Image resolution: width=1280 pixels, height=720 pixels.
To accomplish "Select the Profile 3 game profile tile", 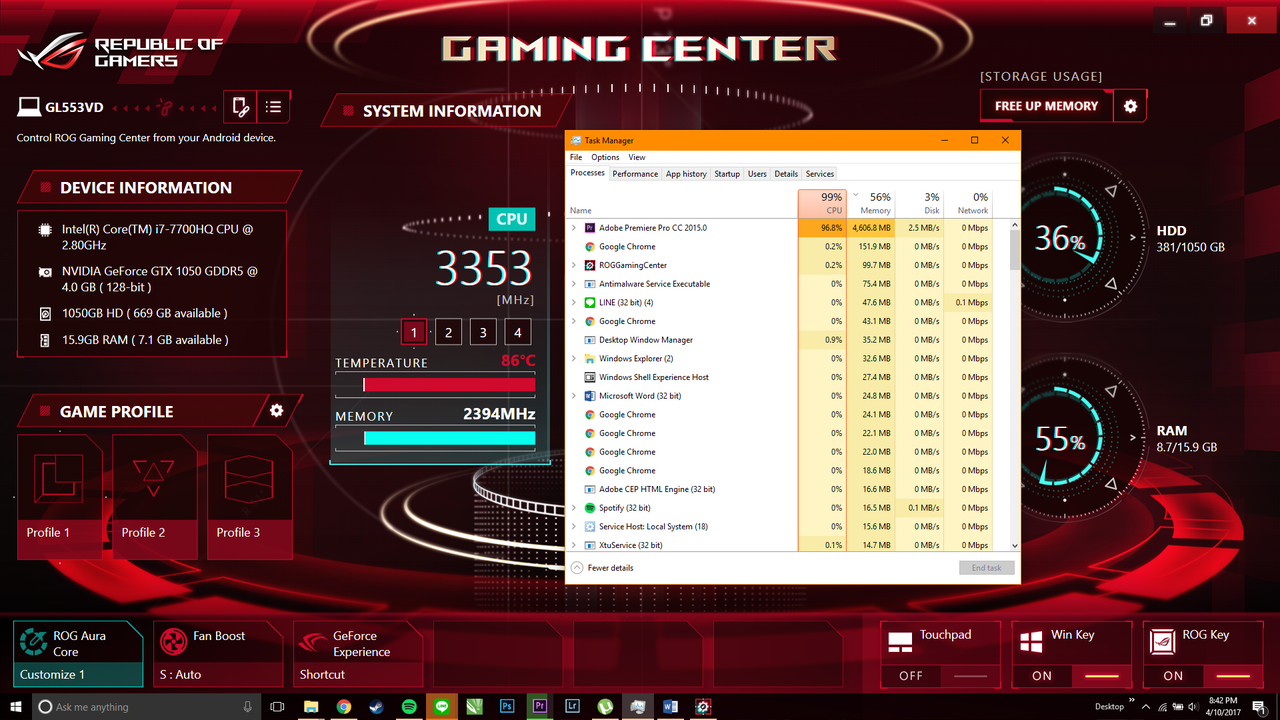I will tap(250, 496).
